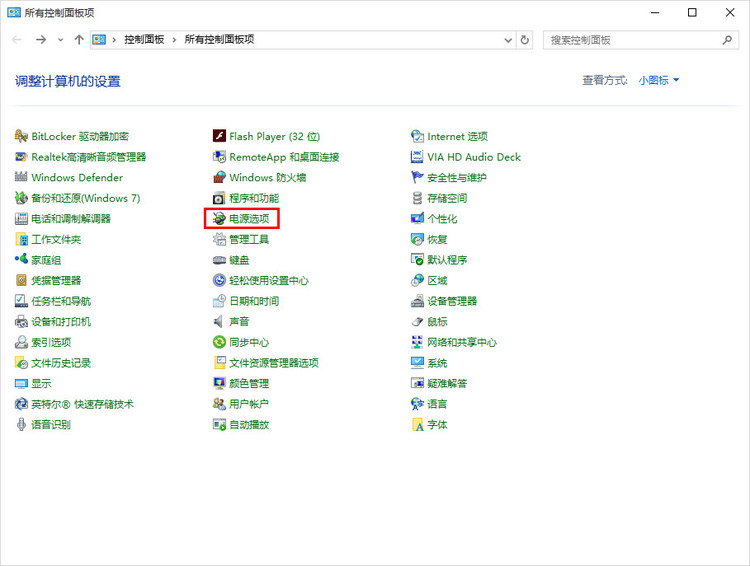Click the 网络和共享中心 link text

[462, 342]
